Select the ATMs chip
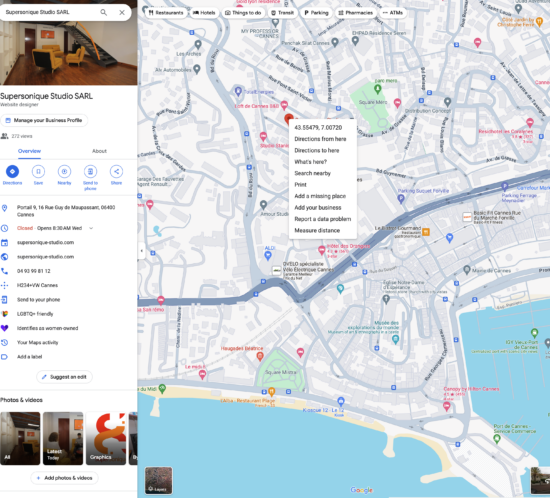Screen dimensions: 550x498 (393, 13)
